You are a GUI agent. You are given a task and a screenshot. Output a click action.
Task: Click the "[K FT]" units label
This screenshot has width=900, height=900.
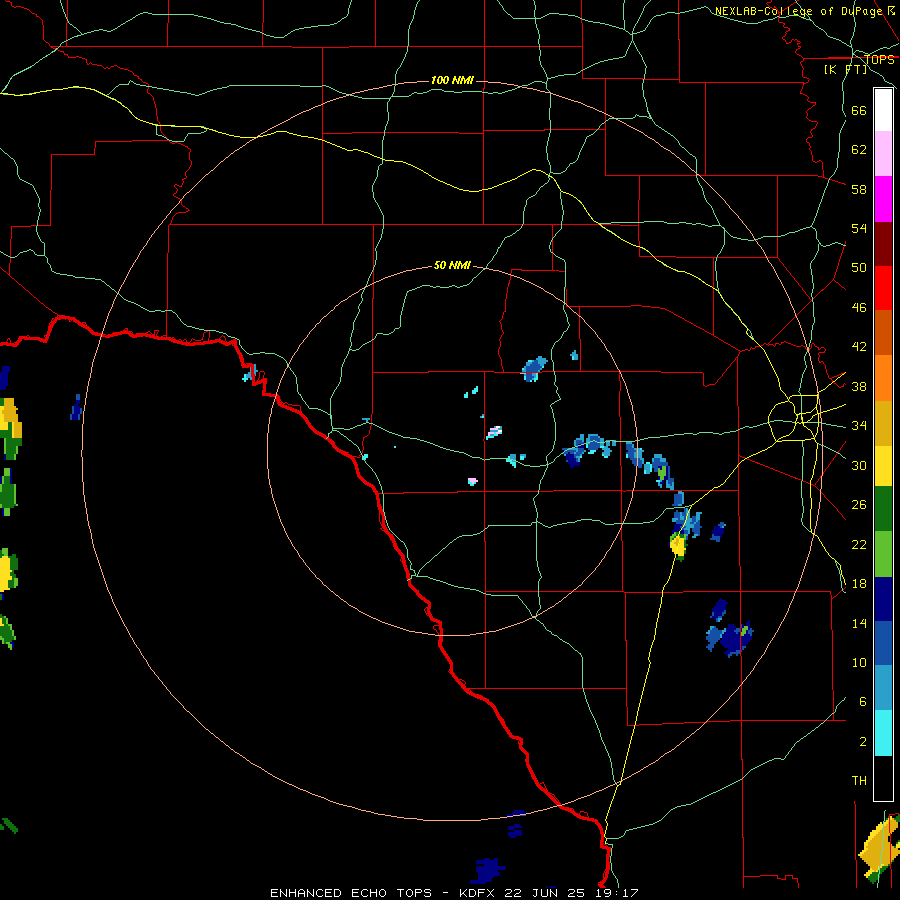tap(845, 70)
